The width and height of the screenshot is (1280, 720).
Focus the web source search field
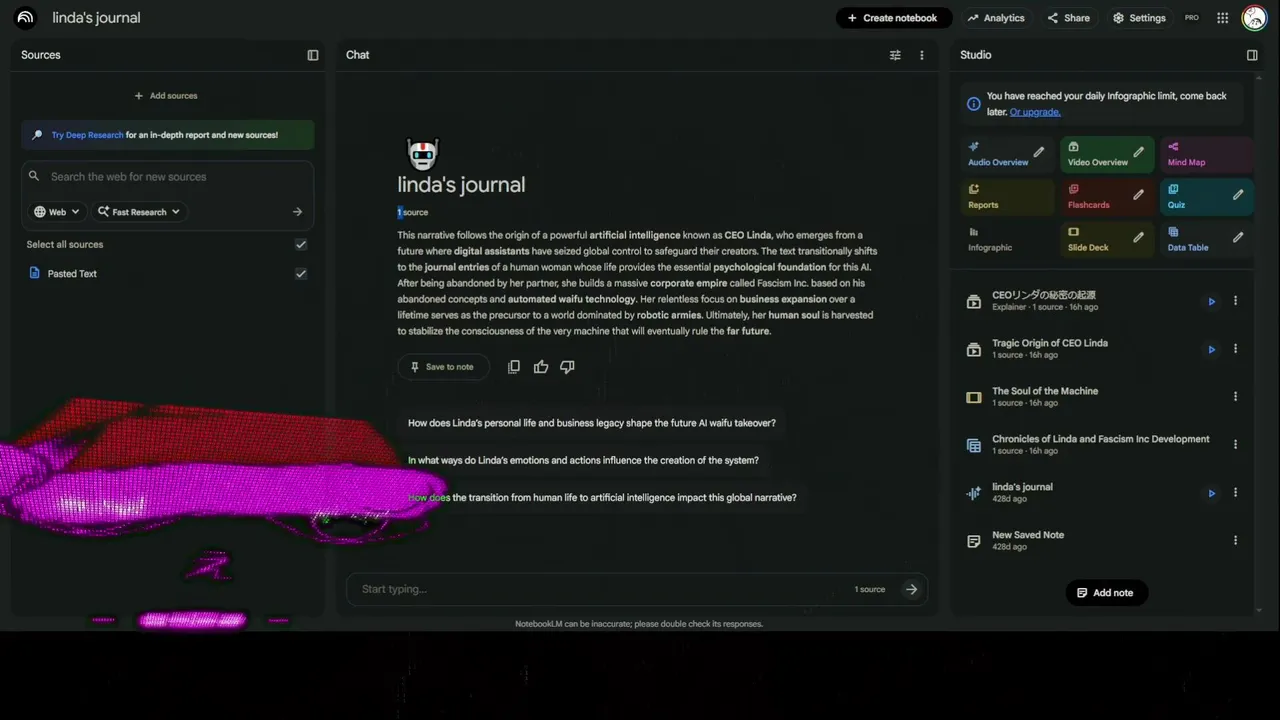[x=168, y=177]
